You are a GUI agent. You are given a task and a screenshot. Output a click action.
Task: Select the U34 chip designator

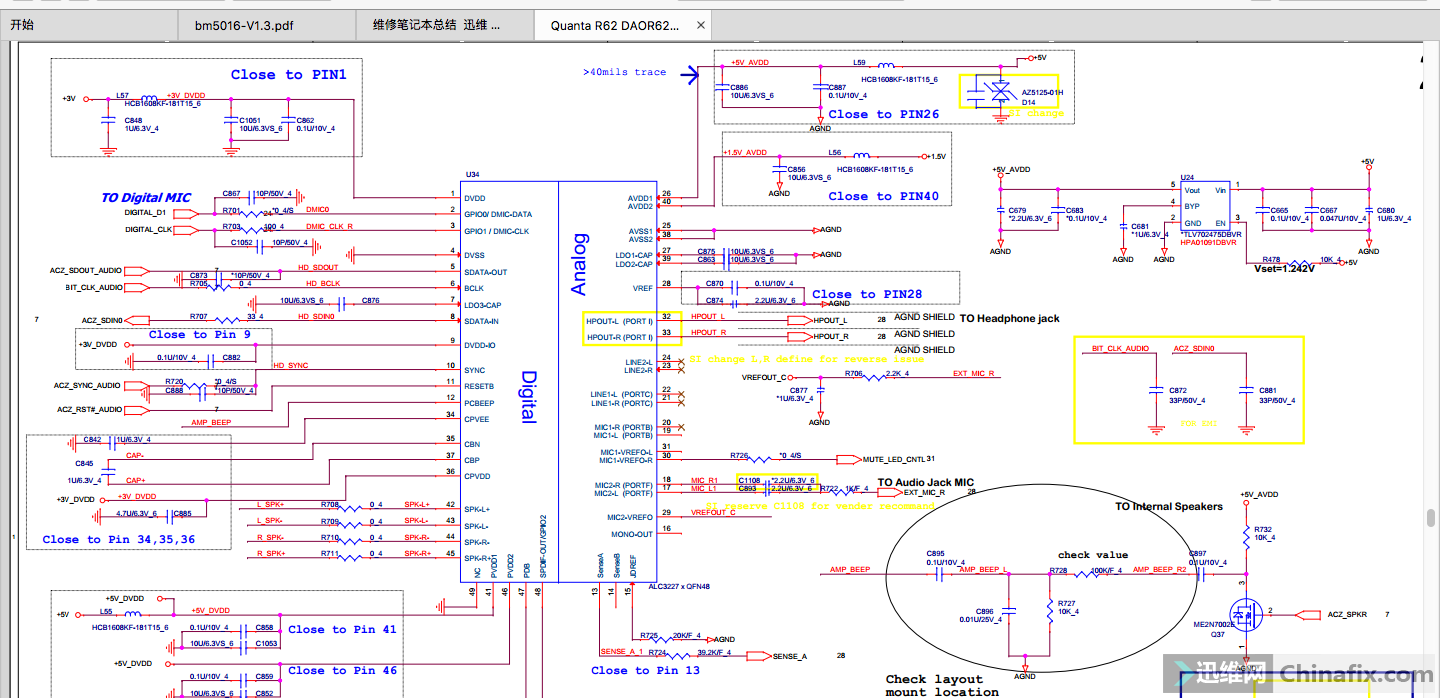coord(473,174)
